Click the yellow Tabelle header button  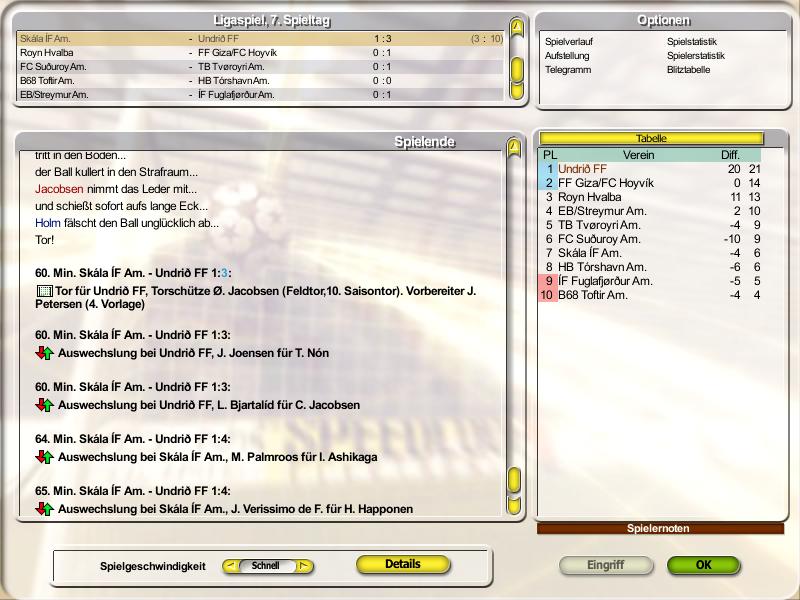coord(652,138)
